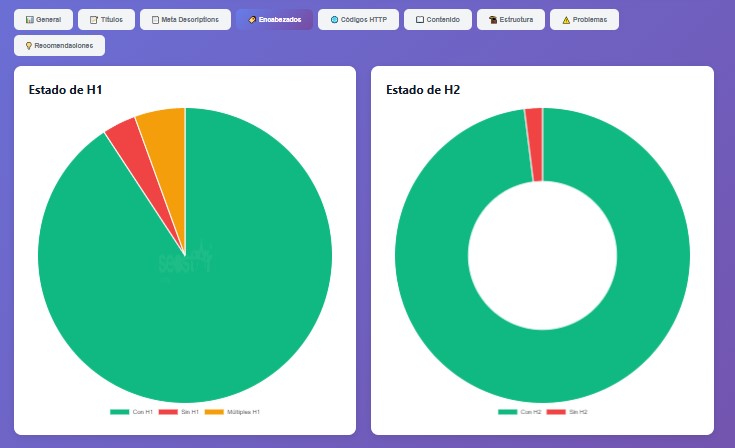Click the Estado de H2 heading
This screenshot has width=735, height=448.
(423, 90)
